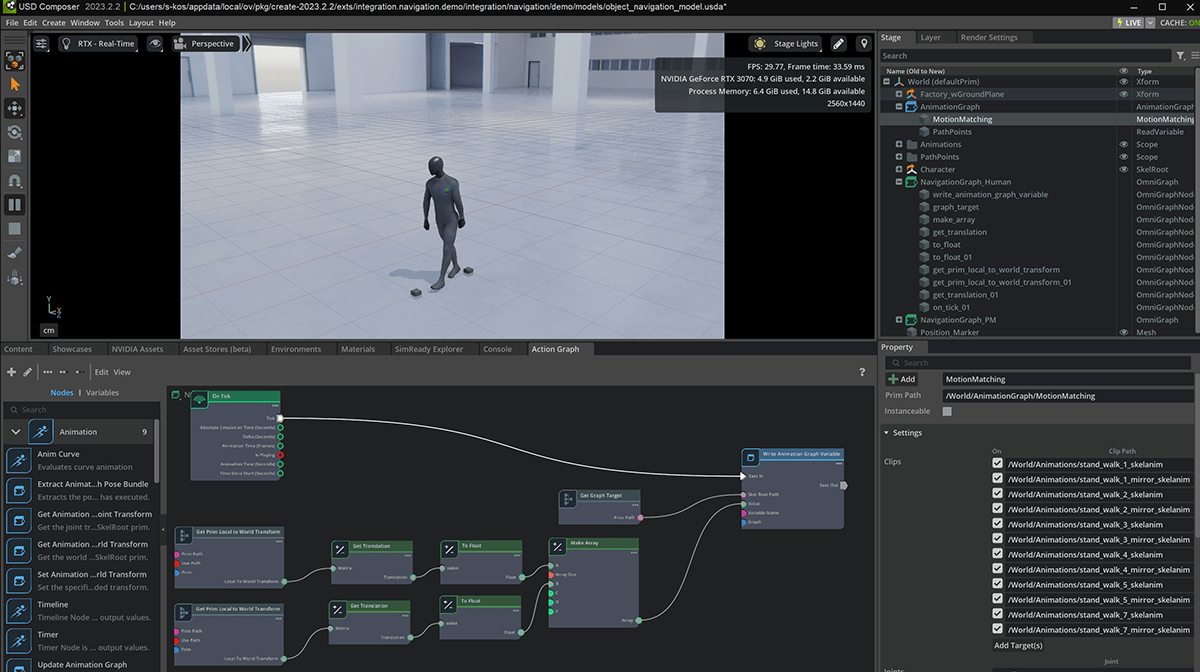Switch node panel to Variables
This screenshot has height=672, width=1200.
tap(102, 393)
